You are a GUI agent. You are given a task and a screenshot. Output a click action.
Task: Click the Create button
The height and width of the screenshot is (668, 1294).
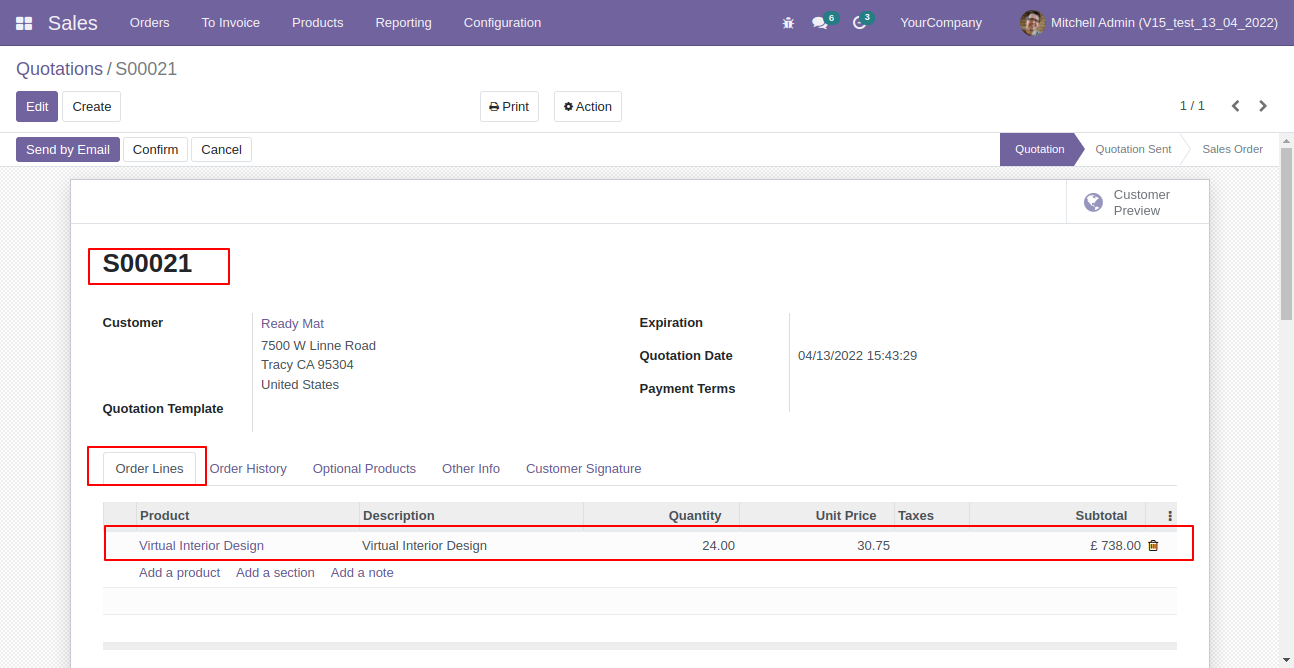point(92,107)
